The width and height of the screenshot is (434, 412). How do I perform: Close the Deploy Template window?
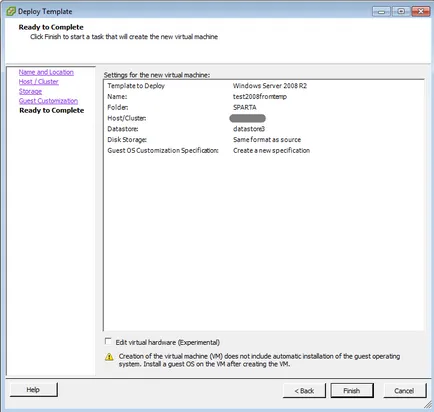click(421, 12)
